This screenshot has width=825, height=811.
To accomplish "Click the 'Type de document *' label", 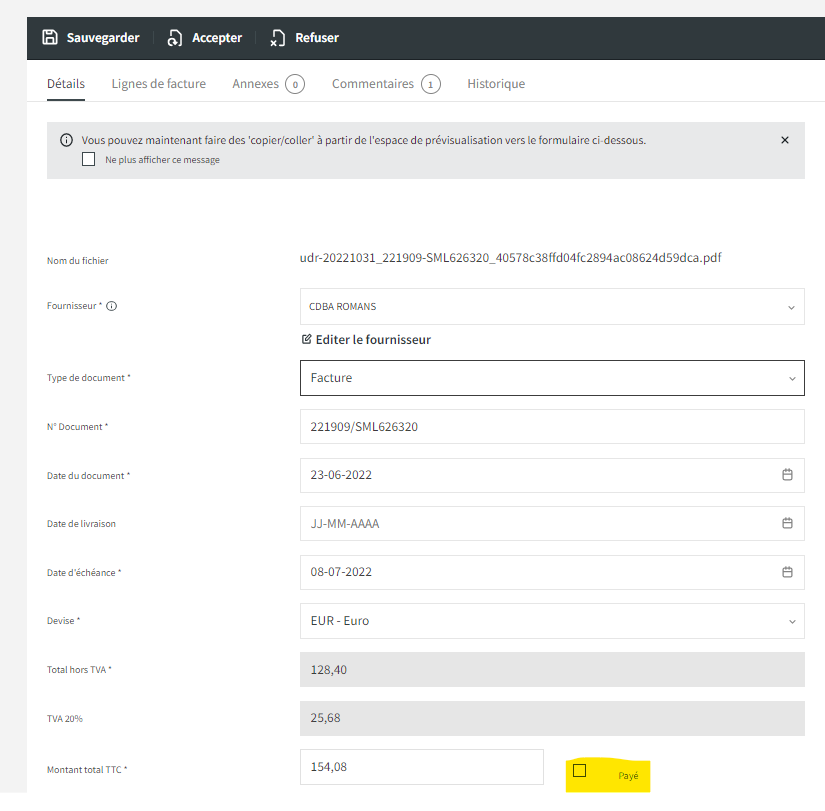I will click(x=88, y=378).
